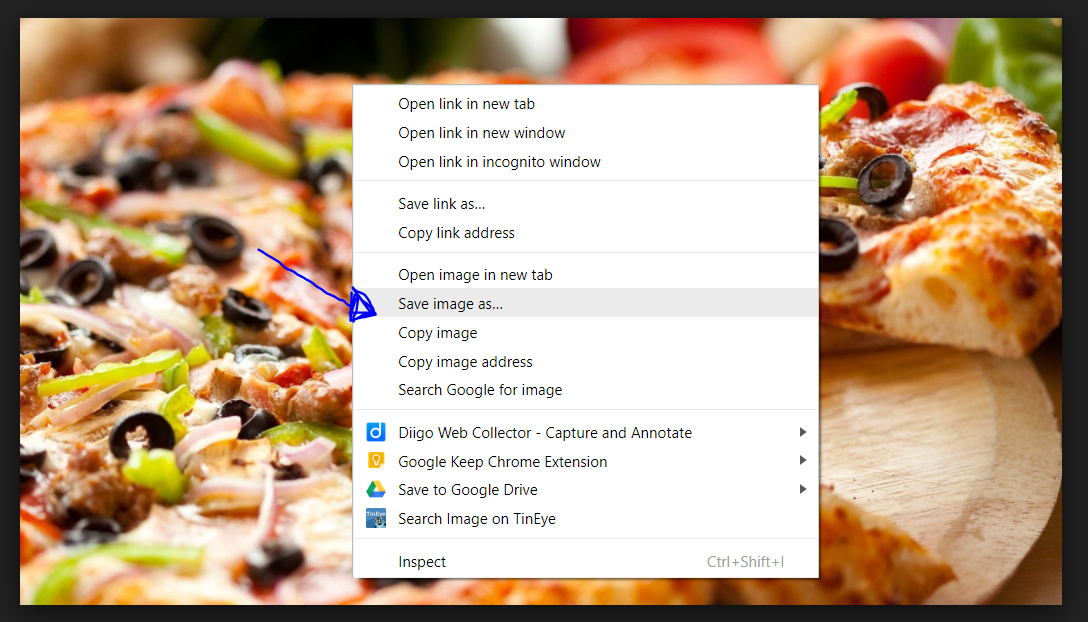The height and width of the screenshot is (622, 1088).
Task: Expand the Diigo Web Collector submenu arrow
Action: [x=803, y=432]
